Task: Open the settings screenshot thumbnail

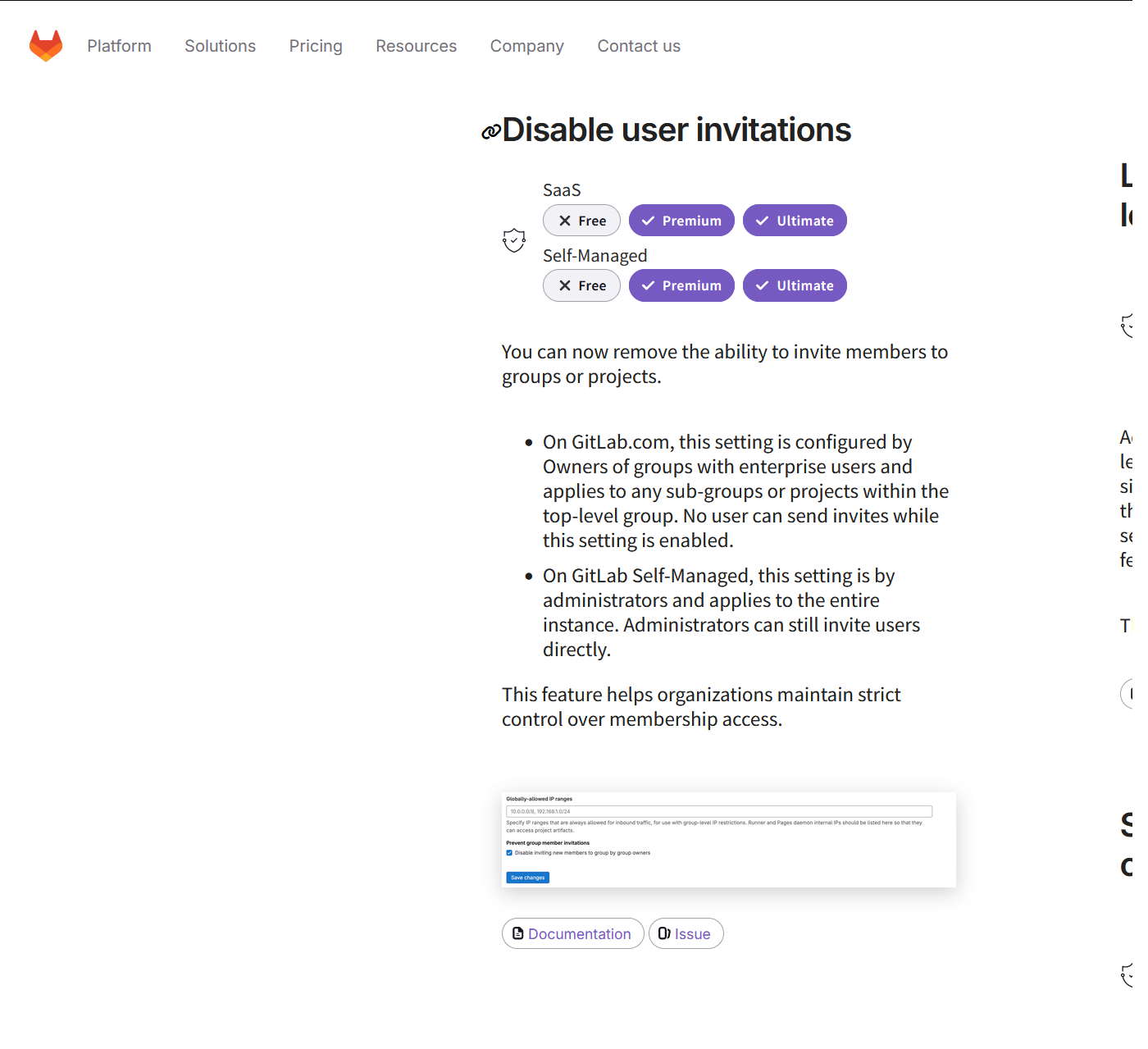Action: 728,839
